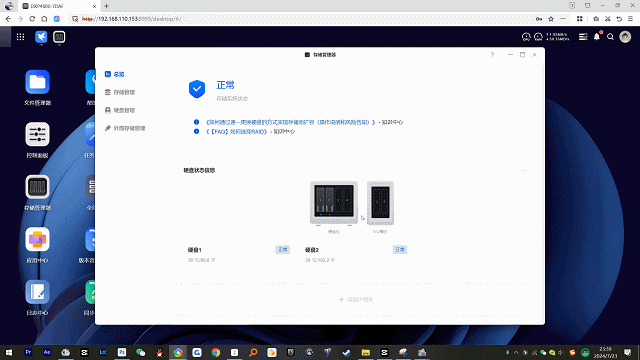The width and height of the screenshot is (640, 360).
Task: Click the browser undo arrow icon
Action: [619, 19]
